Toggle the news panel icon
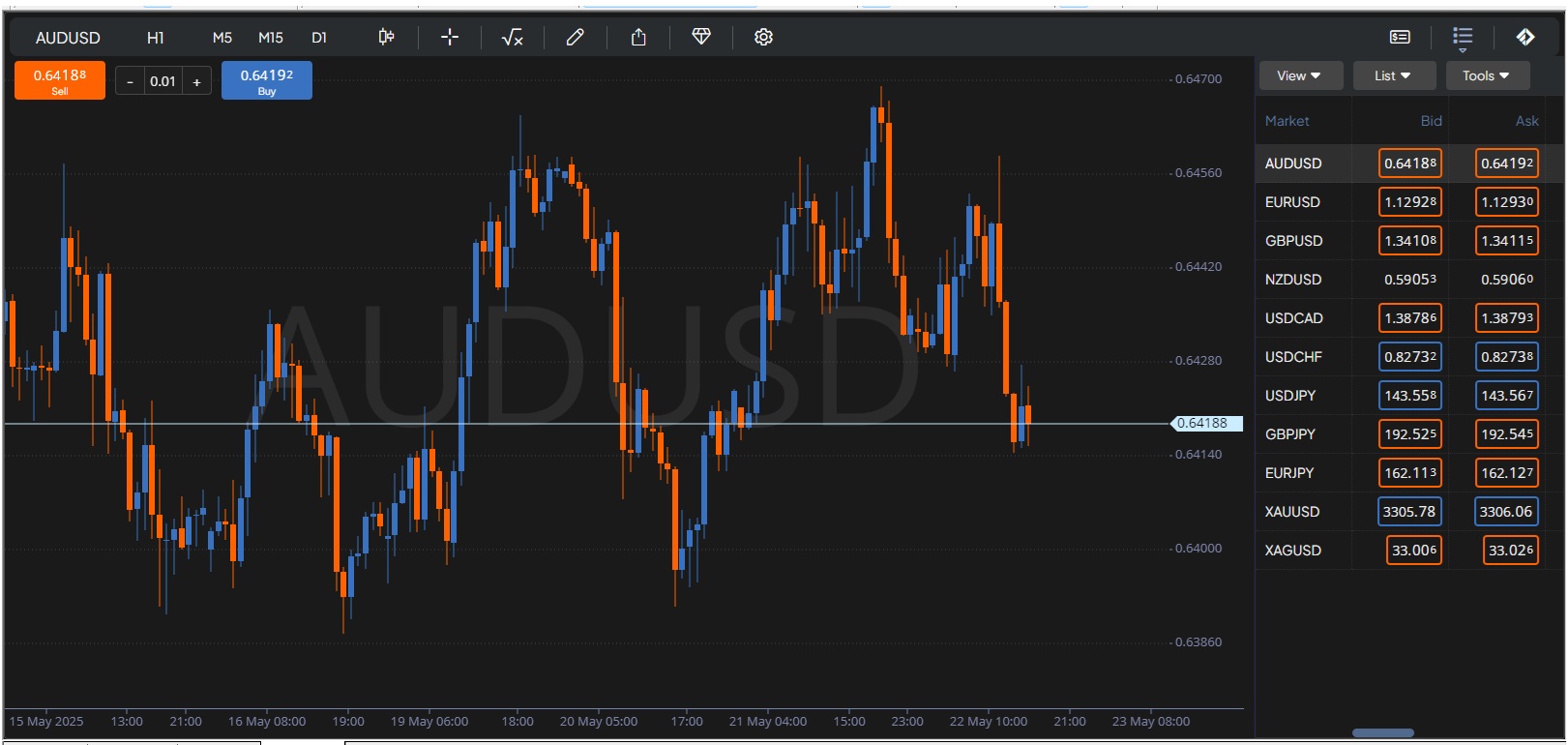Screen dimensions: 1568x745 pyautogui.click(x=1400, y=37)
